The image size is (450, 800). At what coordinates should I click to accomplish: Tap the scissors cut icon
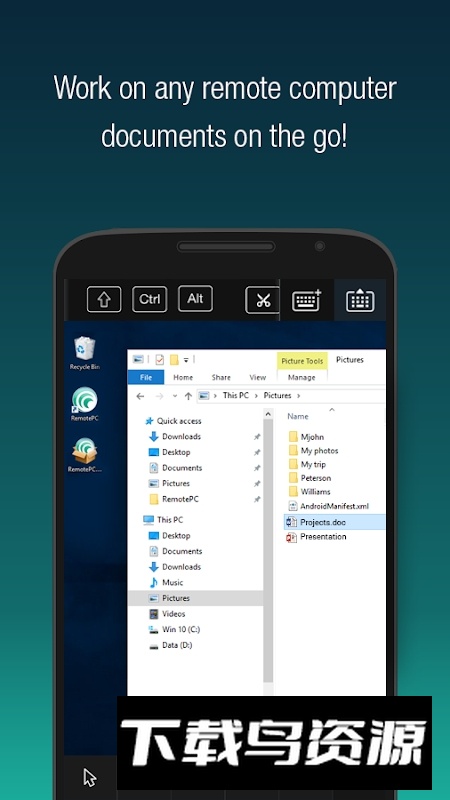point(262,300)
